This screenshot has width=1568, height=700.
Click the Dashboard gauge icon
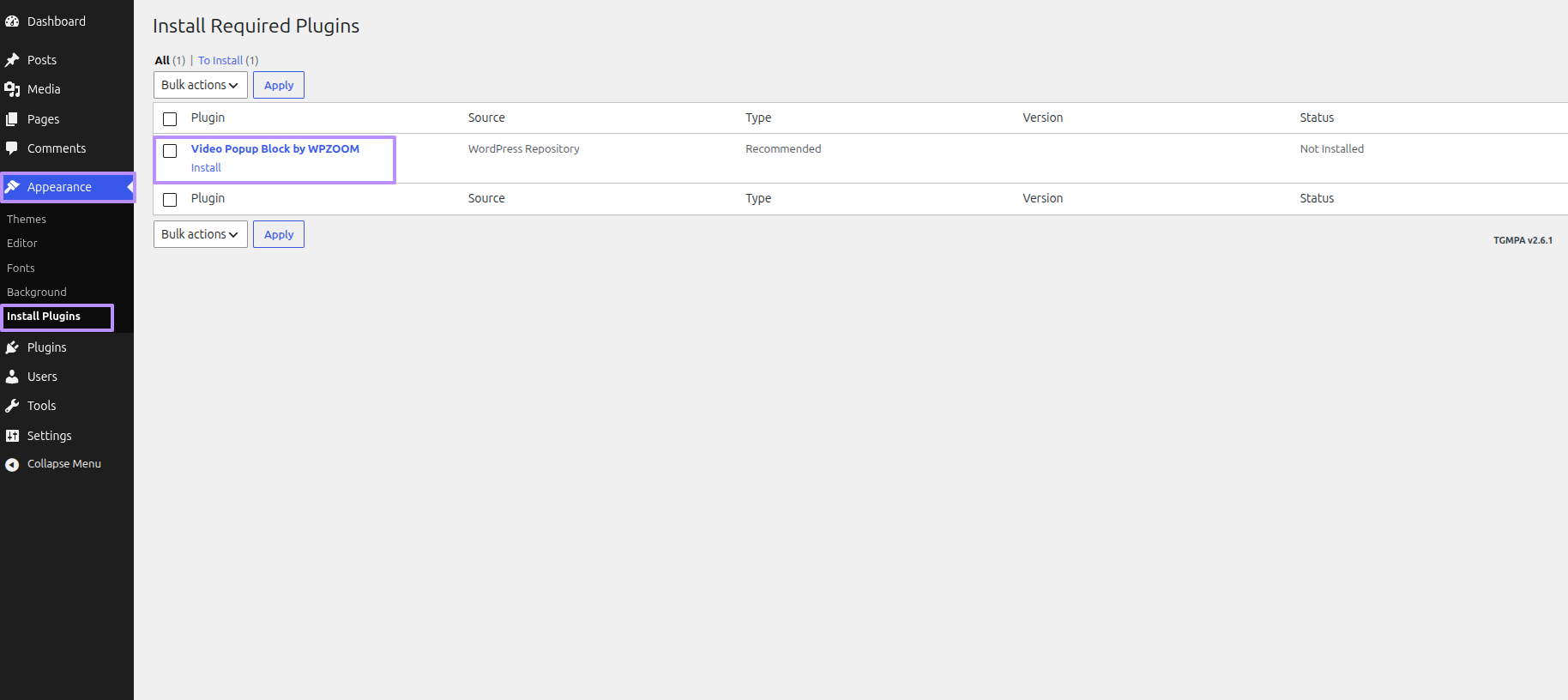pos(12,21)
